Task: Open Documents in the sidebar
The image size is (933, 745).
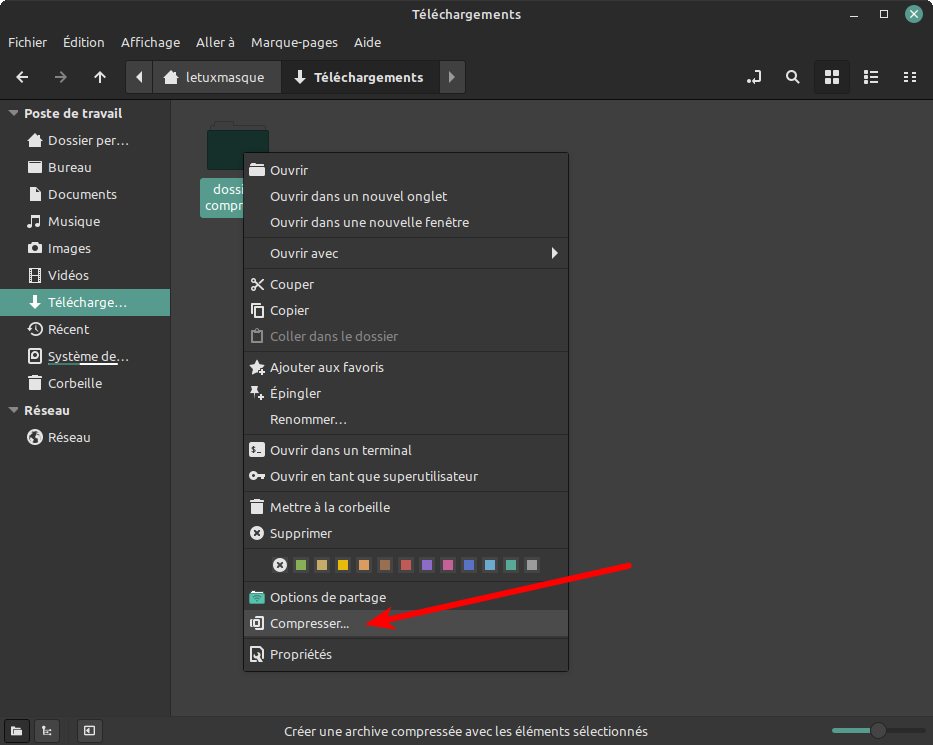Action: (x=85, y=195)
